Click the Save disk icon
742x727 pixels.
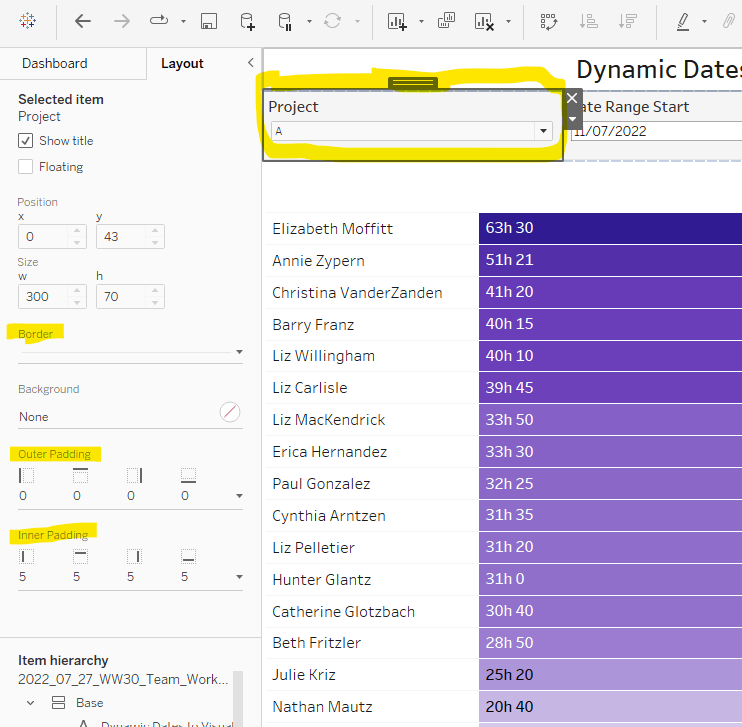coord(208,21)
